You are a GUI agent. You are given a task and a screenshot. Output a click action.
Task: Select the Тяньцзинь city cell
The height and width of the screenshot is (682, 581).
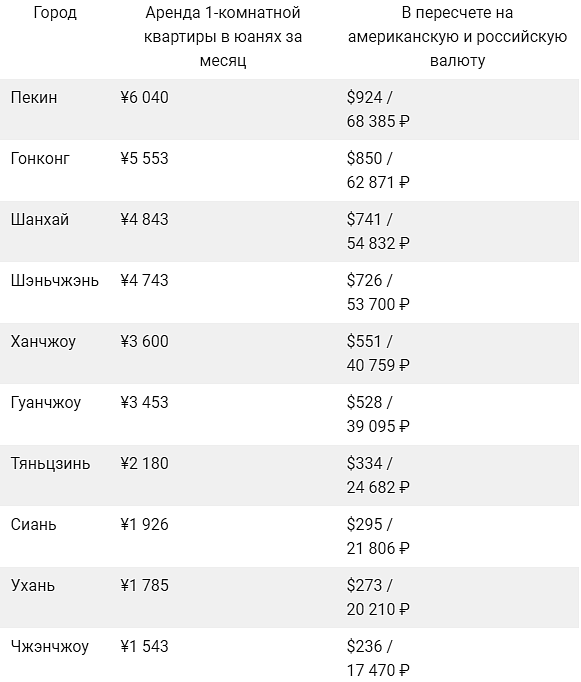50,464
